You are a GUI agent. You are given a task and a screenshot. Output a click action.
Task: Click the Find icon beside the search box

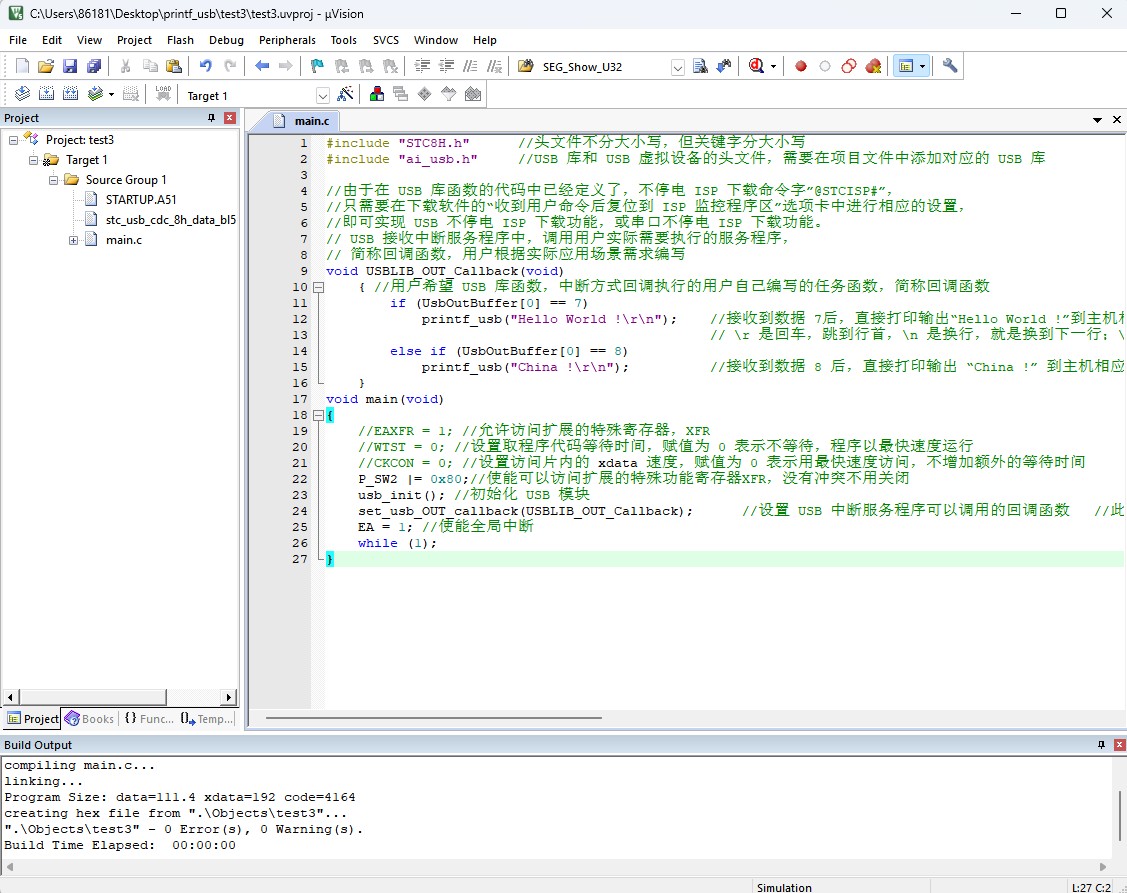(x=700, y=67)
